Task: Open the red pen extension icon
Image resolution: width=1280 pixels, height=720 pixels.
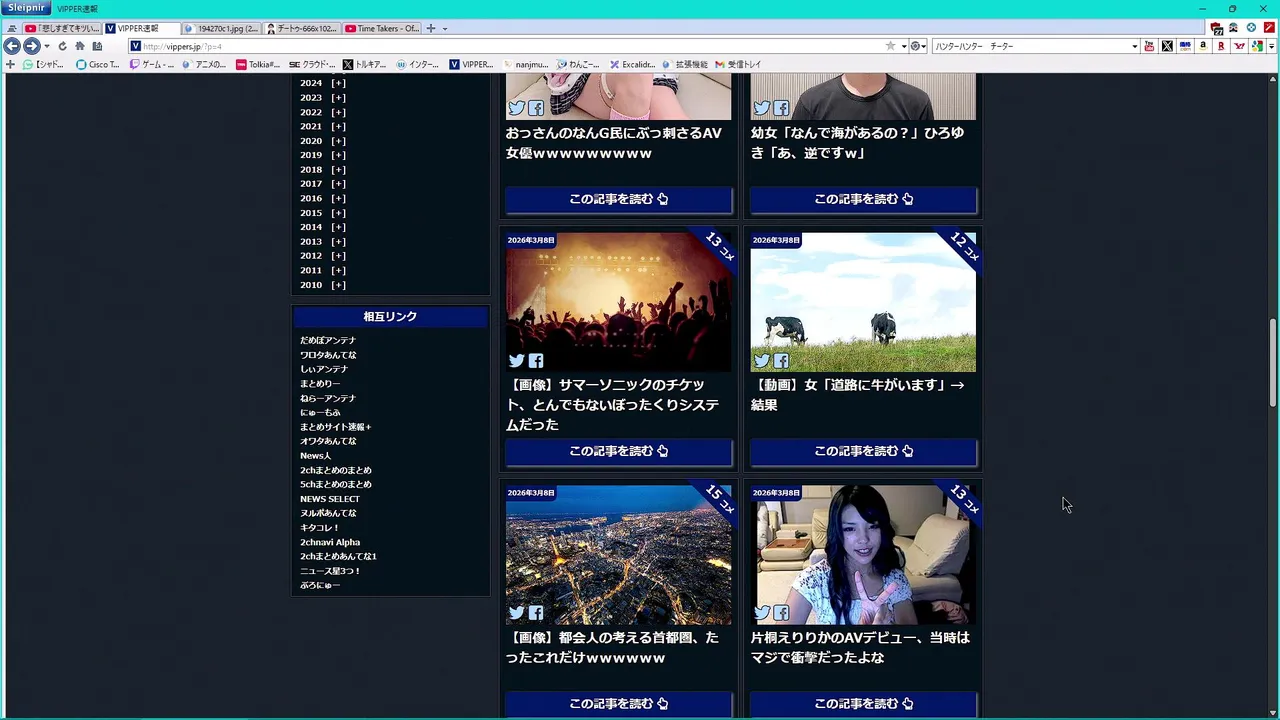Action: [1269, 28]
